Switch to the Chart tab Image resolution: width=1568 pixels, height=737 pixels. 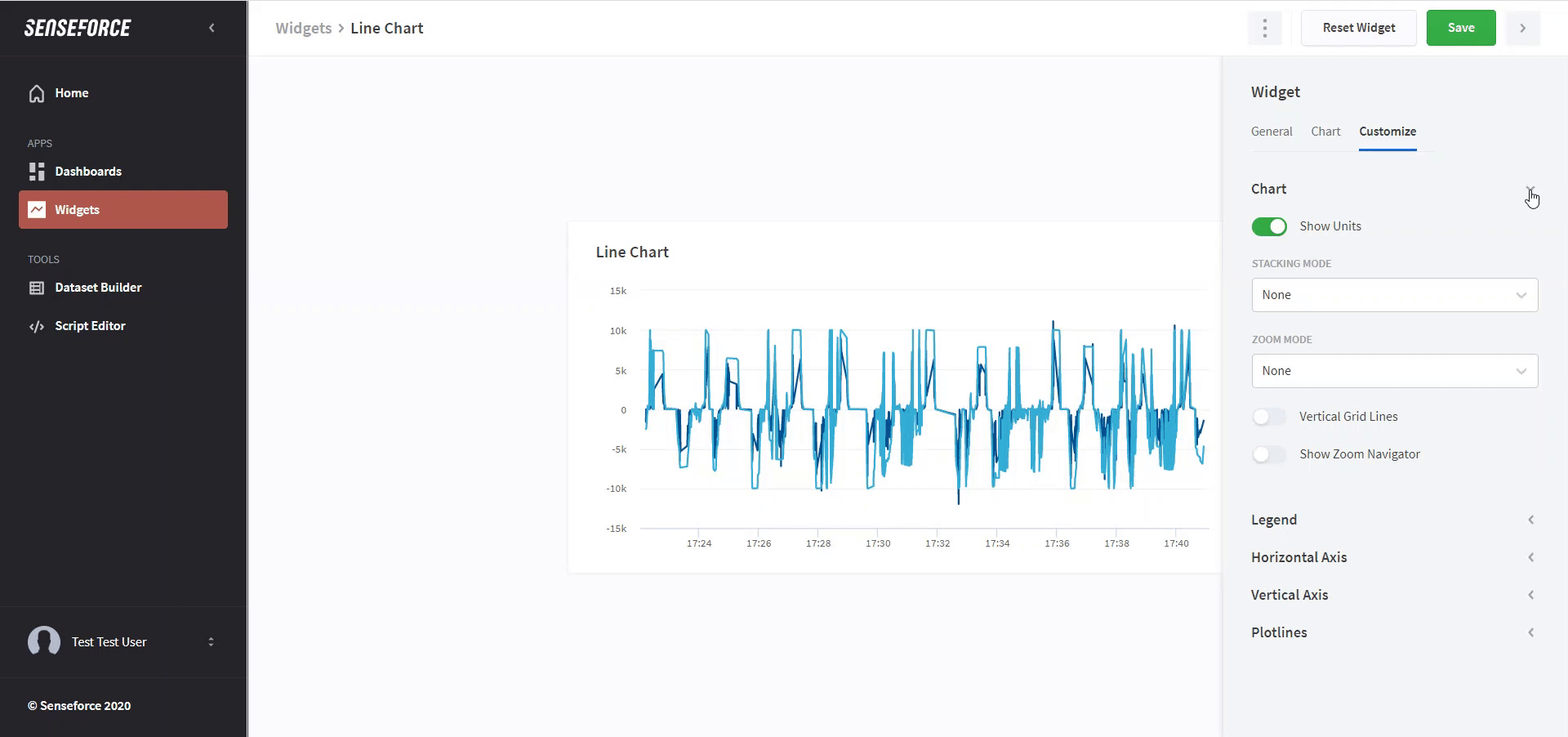(x=1325, y=132)
